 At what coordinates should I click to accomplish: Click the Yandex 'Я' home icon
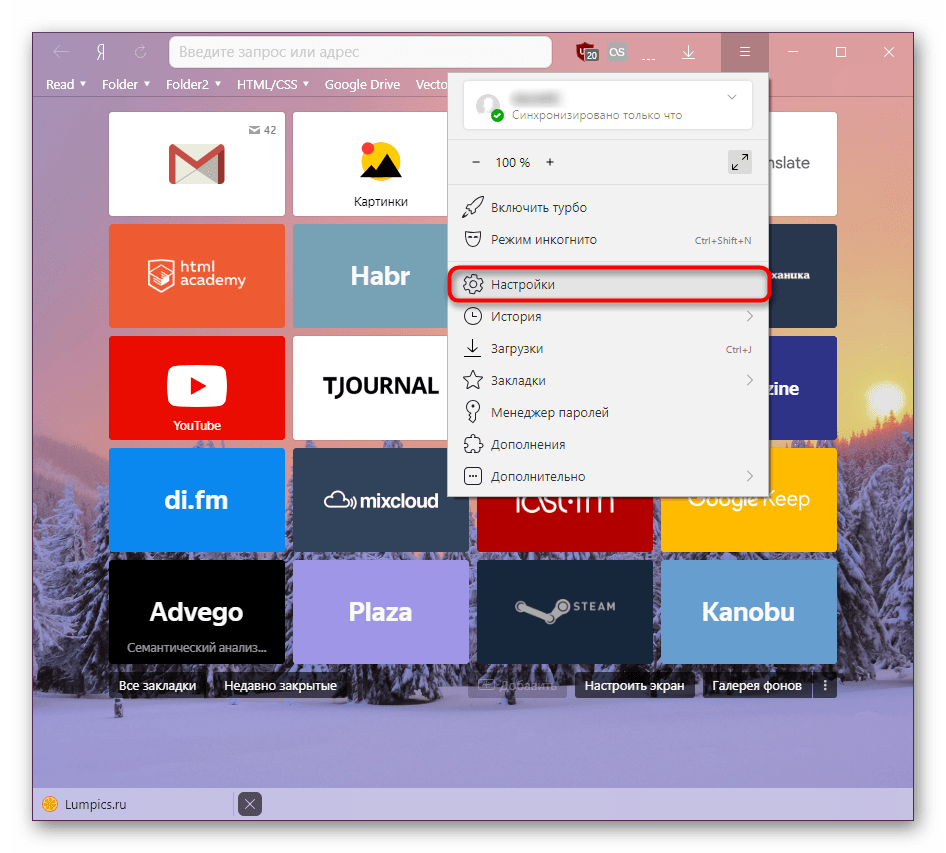(101, 52)
